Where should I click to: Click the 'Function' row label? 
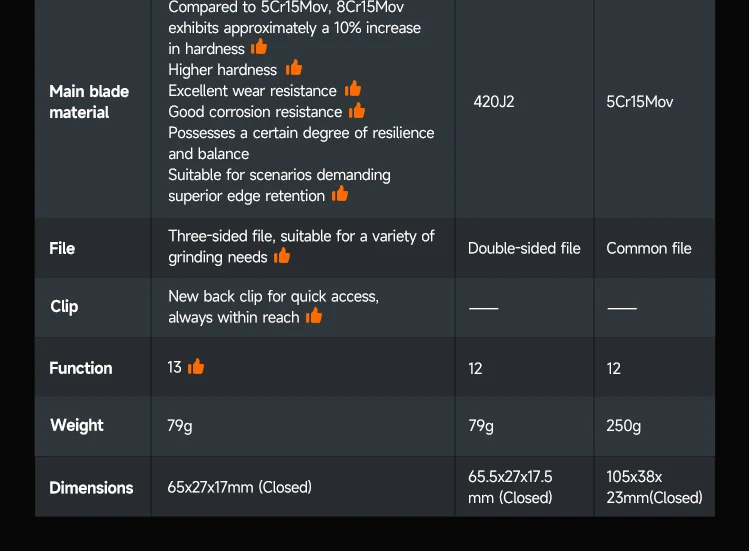pos(81,368)
